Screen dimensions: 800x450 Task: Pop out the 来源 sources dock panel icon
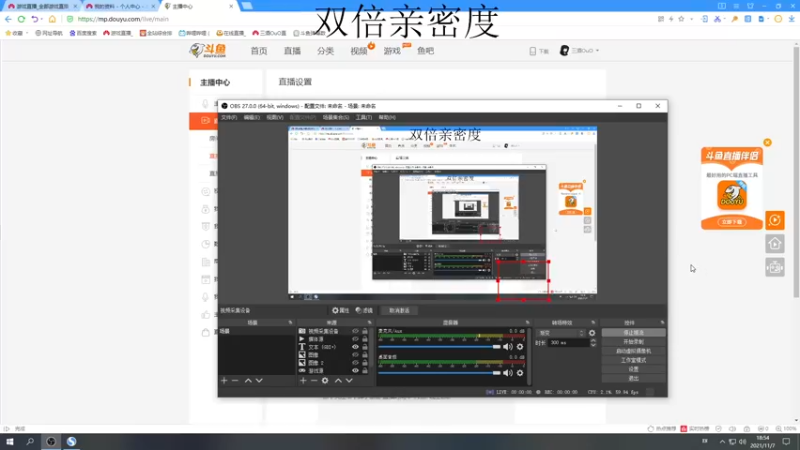coord(369,322)
